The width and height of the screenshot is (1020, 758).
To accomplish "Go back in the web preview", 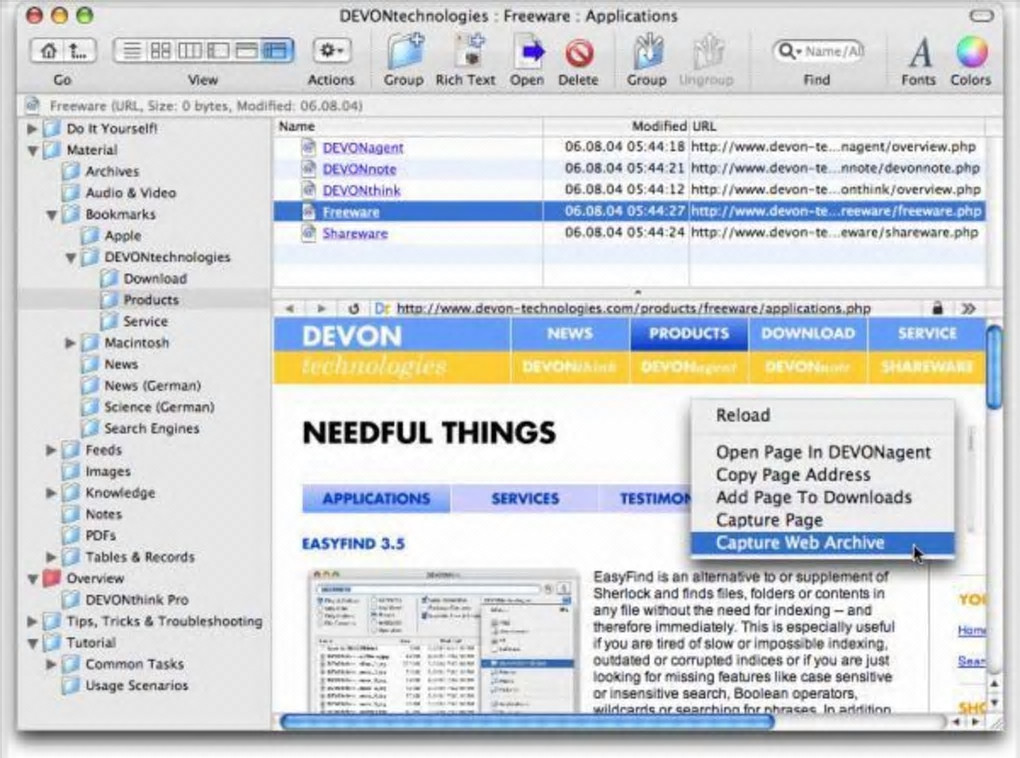I will (289, 308).
